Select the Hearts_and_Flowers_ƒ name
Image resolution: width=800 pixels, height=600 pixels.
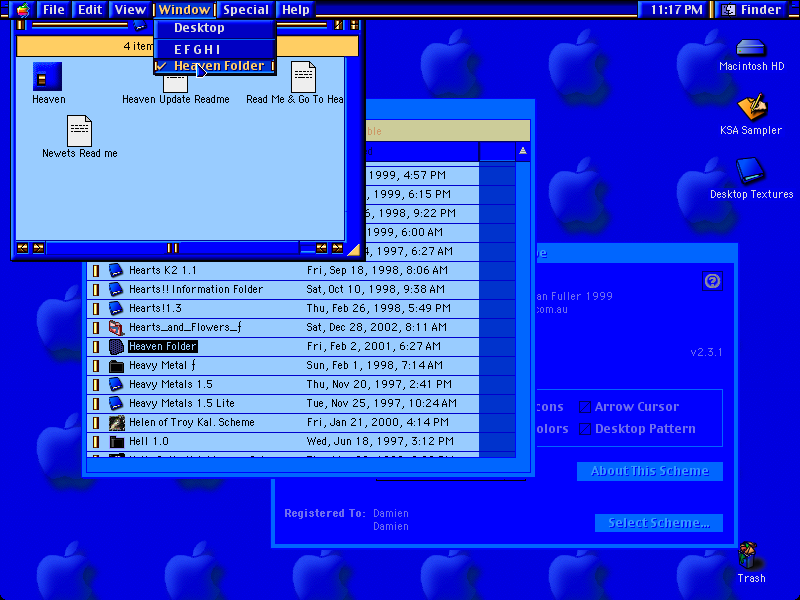point(185,328)
